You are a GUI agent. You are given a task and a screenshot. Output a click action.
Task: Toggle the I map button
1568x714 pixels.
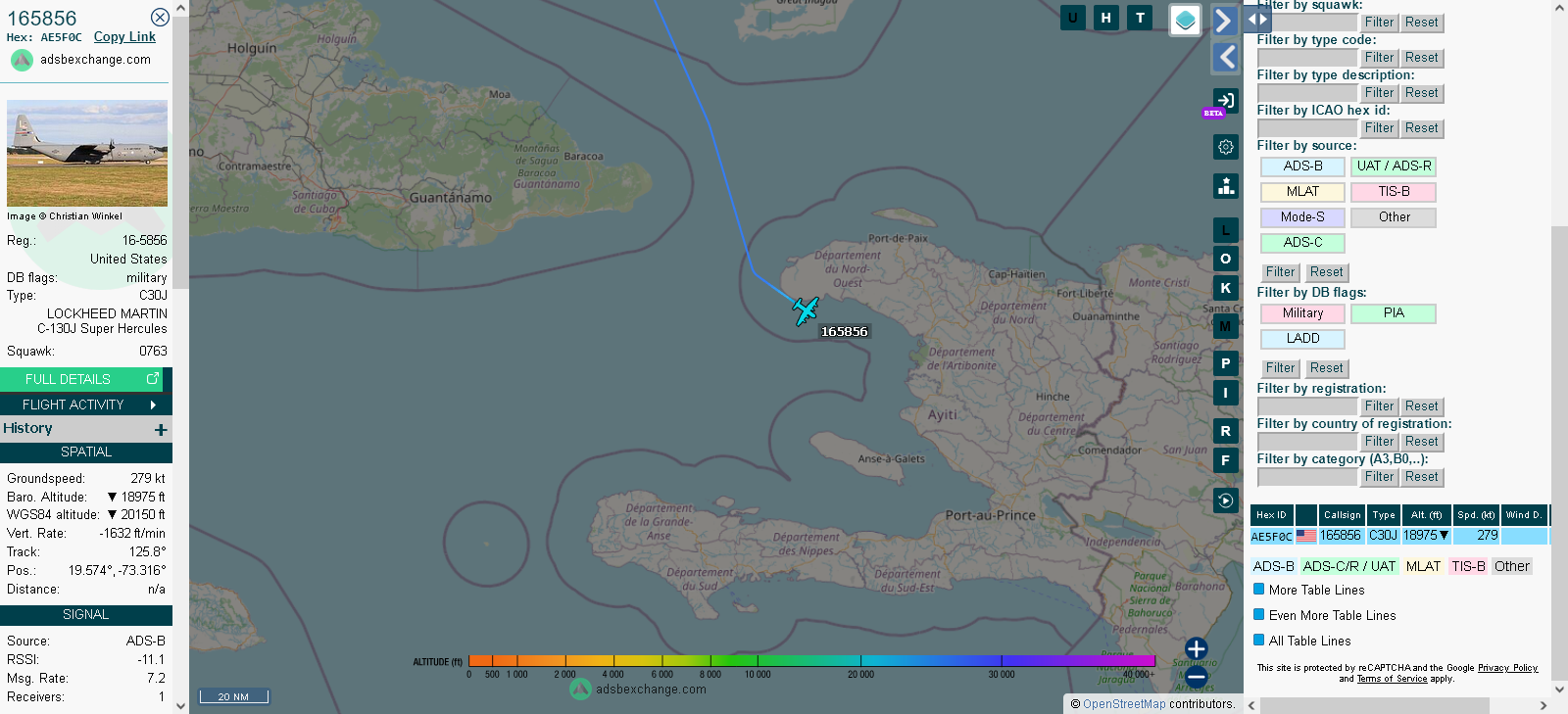point(1225,393)
